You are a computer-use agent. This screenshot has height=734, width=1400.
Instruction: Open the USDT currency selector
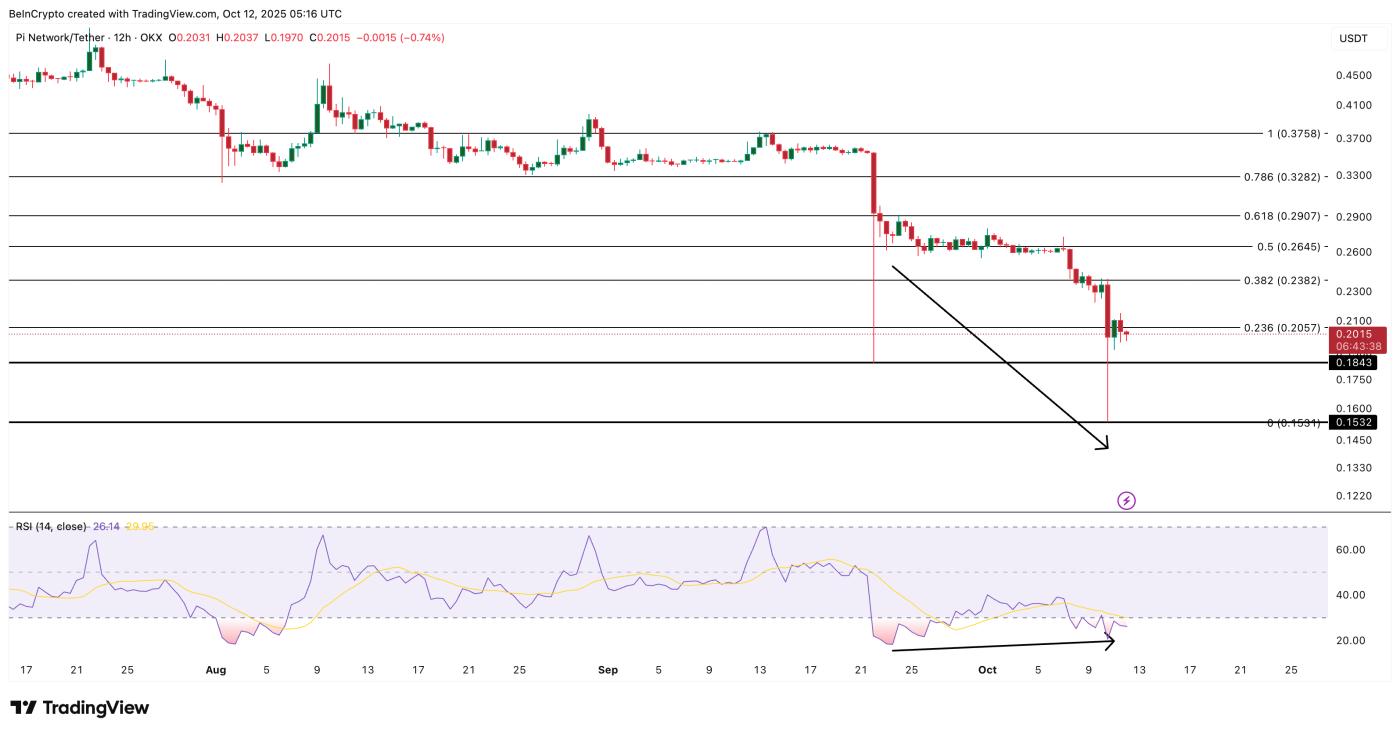[x=1352, y=38]
